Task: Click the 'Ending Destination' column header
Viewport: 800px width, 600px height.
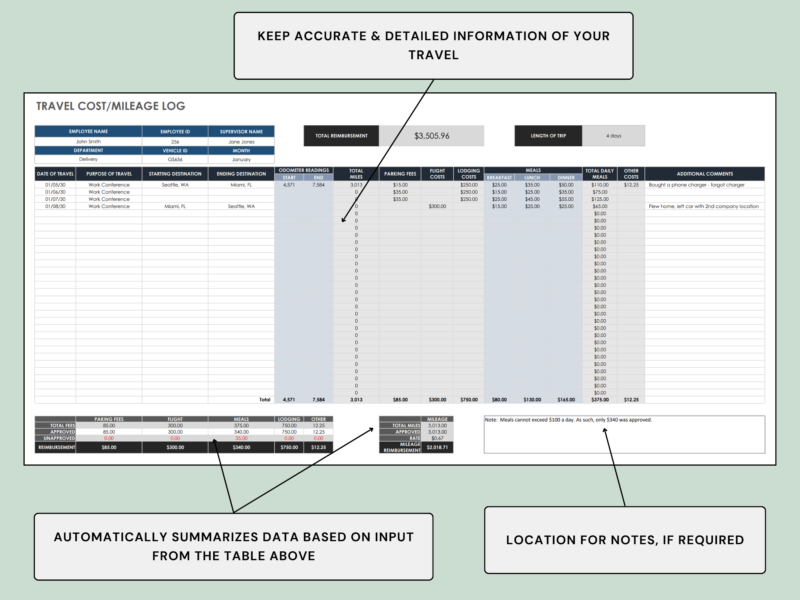Action: 241,174
